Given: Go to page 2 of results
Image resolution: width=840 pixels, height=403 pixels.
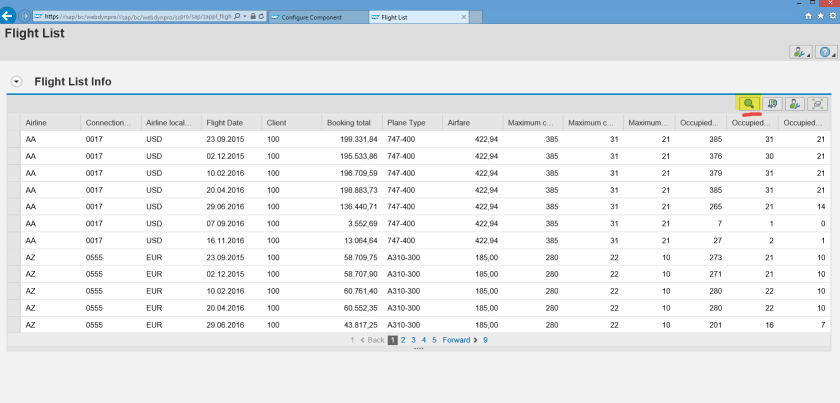Looking at the screenshot, I should [x=403, y=340].
